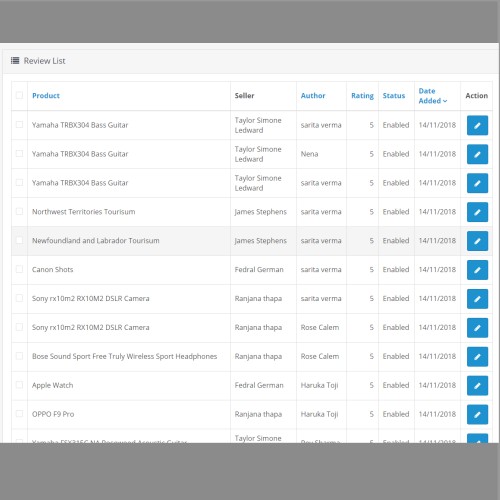The image size is (500, 500).
Task: Edit the first Yamaha TRBX304 review by sarita verma
Action: (477, 125)
